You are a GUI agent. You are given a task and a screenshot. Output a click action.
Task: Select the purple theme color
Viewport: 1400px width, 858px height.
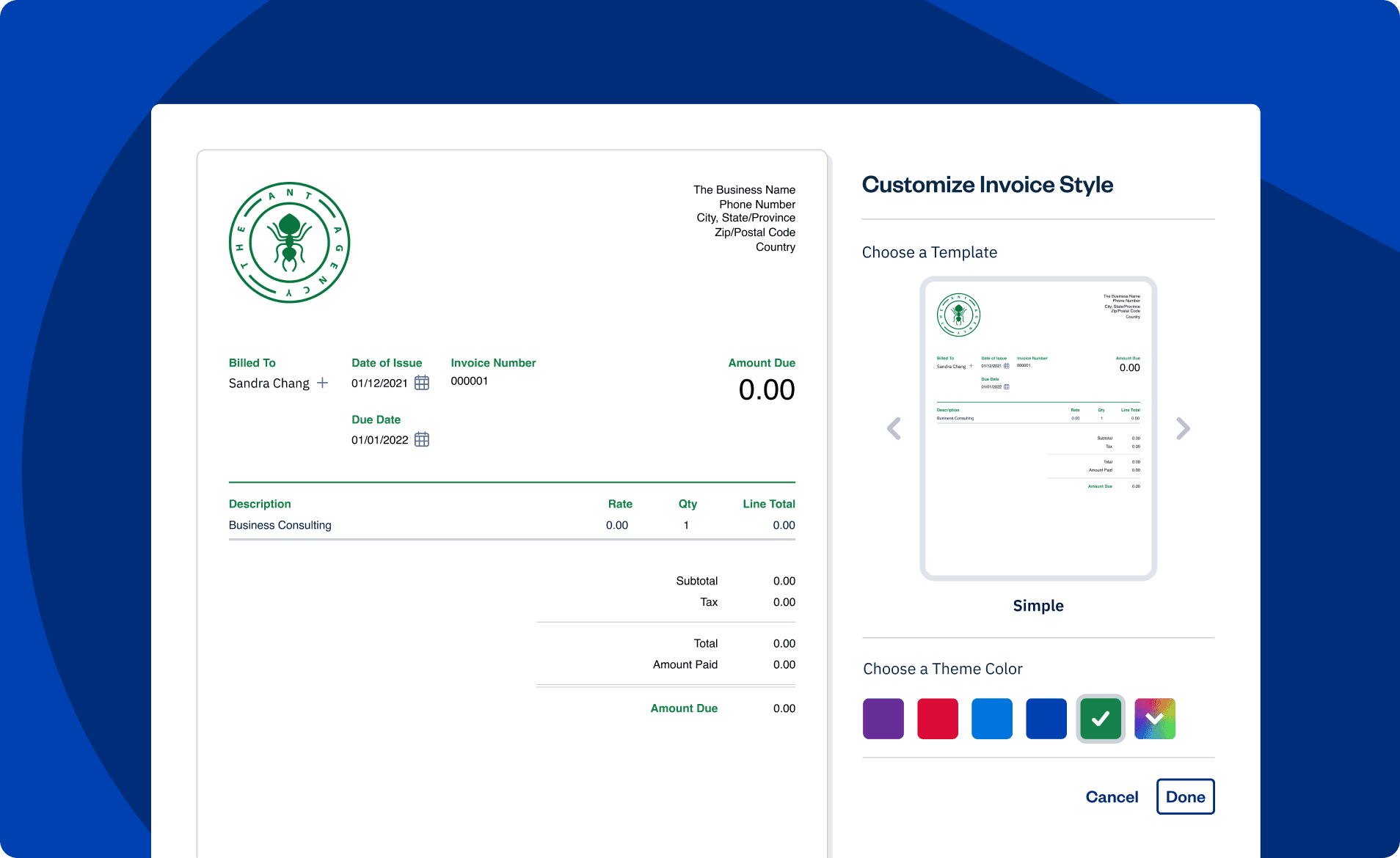[883, 719]
